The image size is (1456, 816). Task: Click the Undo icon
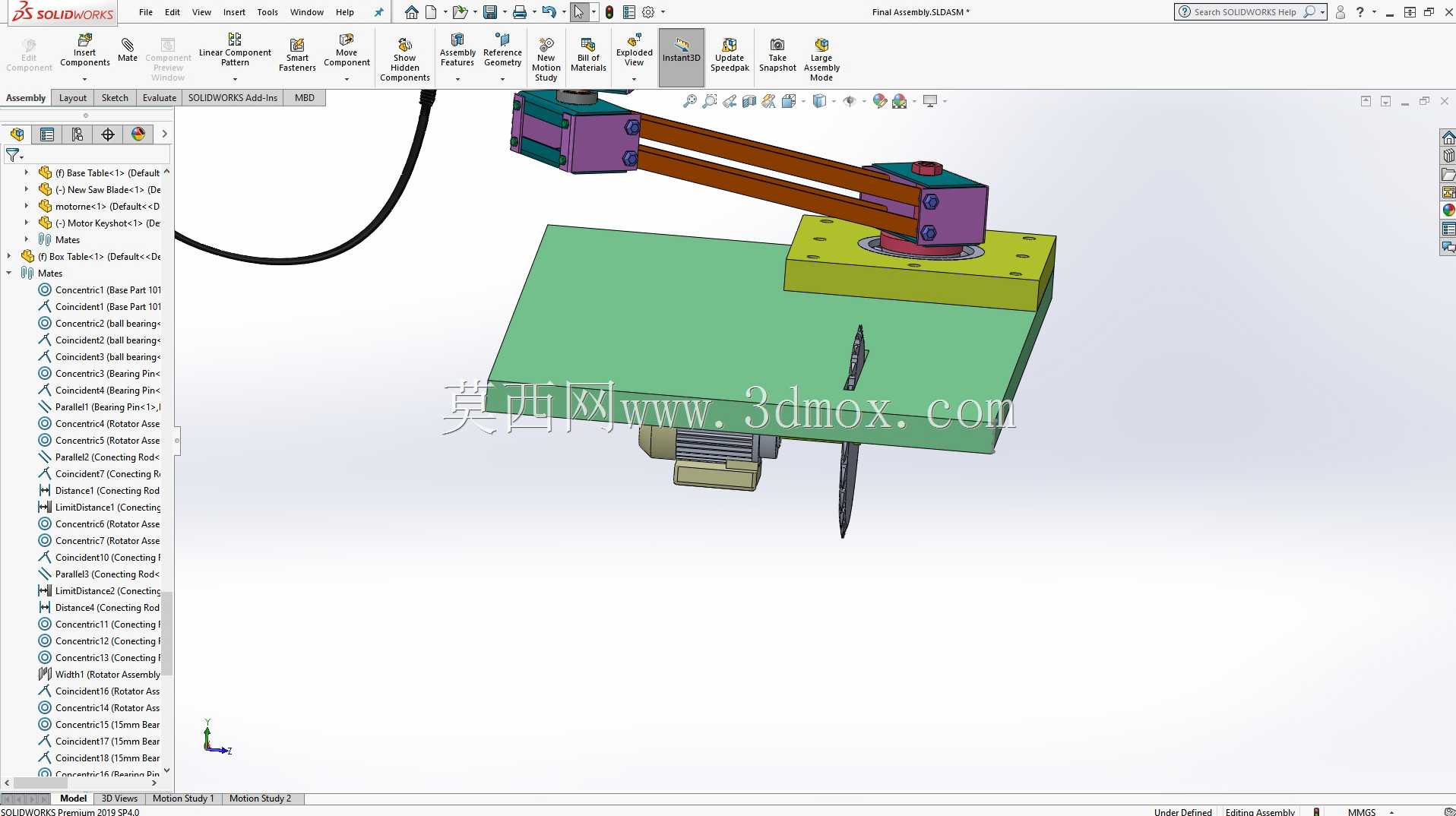[549, 12]
